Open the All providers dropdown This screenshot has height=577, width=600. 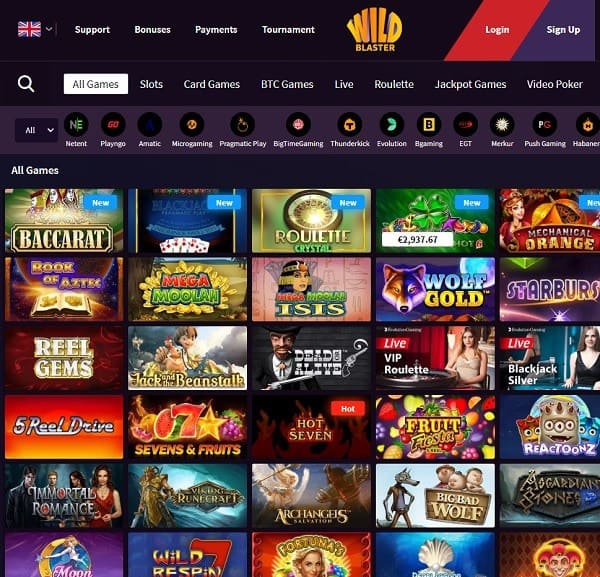(36, 130)
